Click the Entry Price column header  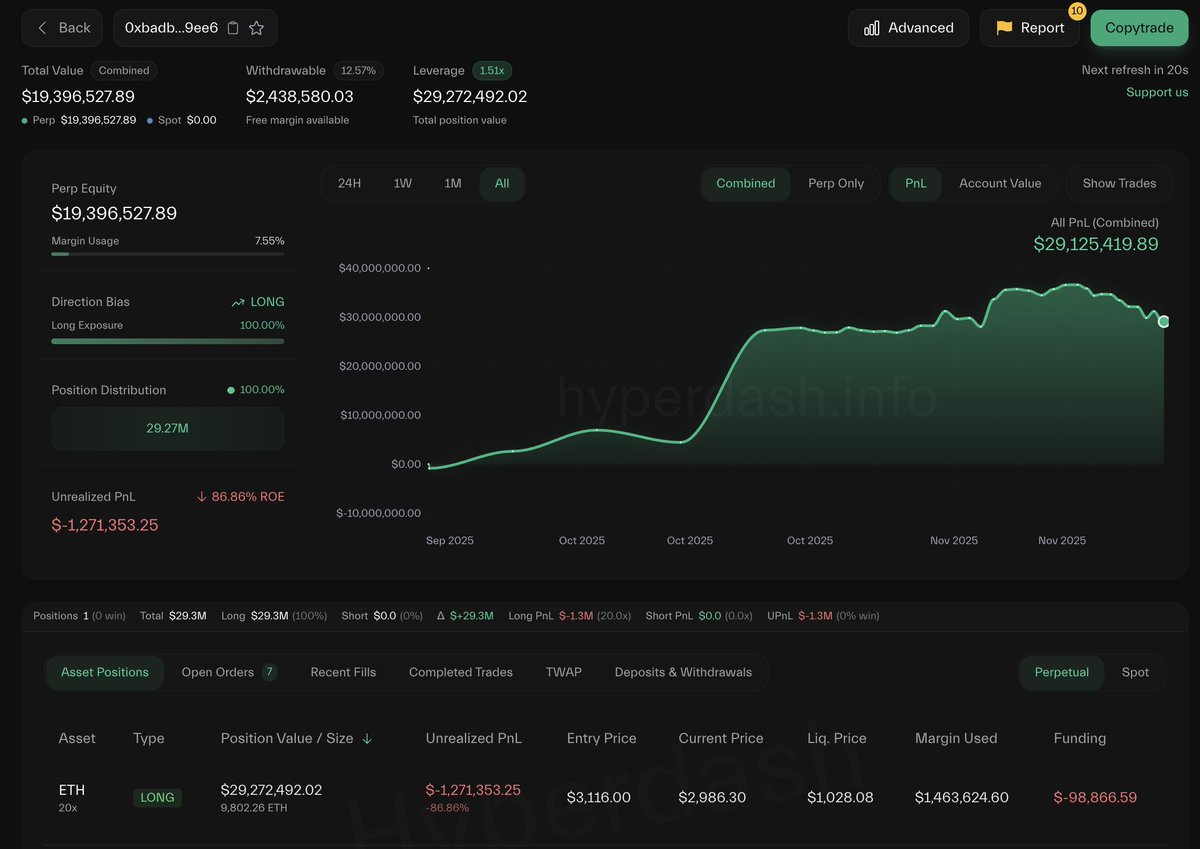tap(602, 738)
